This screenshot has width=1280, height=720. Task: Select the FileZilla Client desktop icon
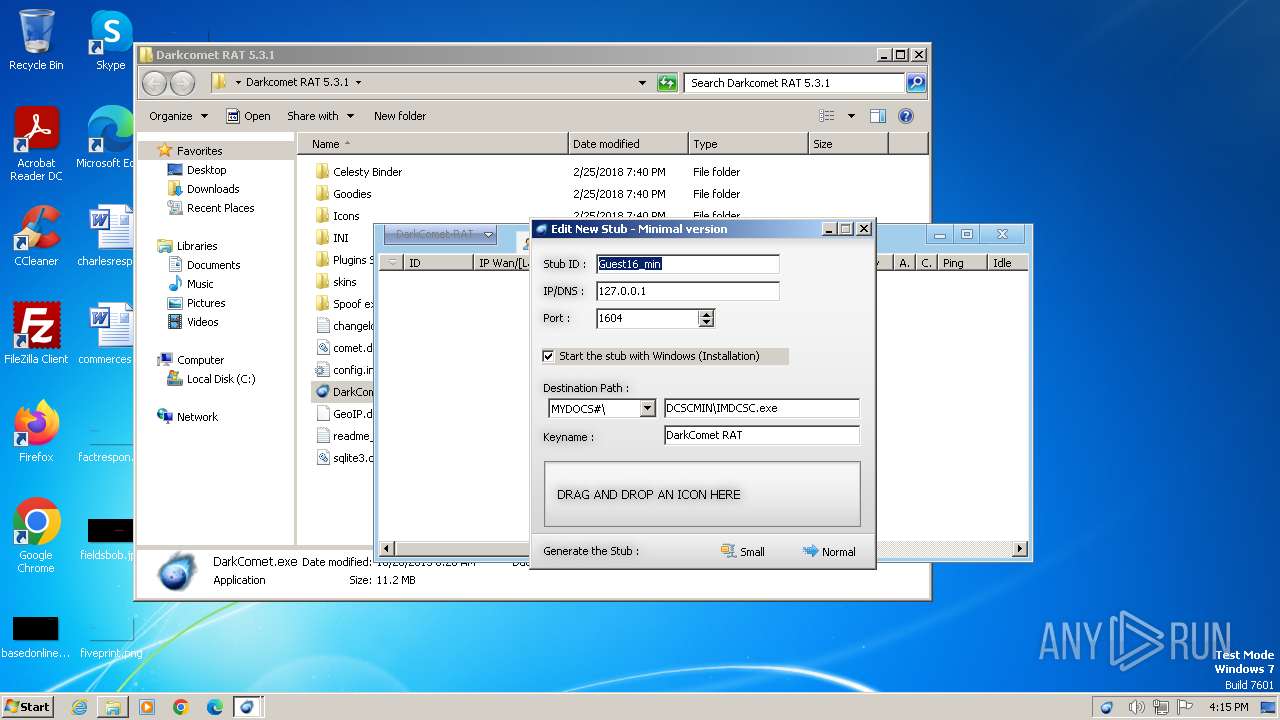pos(36,334)
